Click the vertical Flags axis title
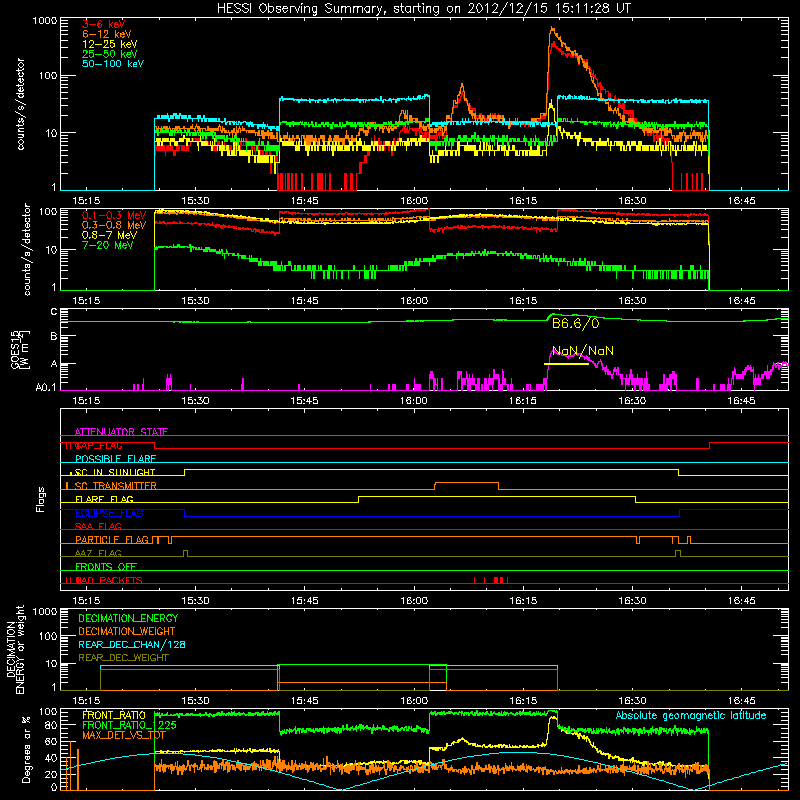Image resolution: width=800 pixels, height=800 pixels. 40,499
